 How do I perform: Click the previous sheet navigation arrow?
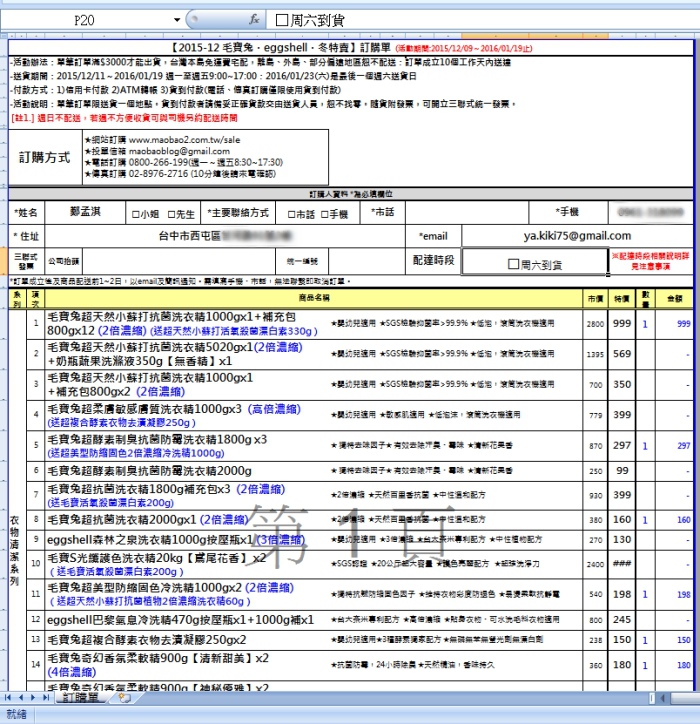tap(20, 697)
